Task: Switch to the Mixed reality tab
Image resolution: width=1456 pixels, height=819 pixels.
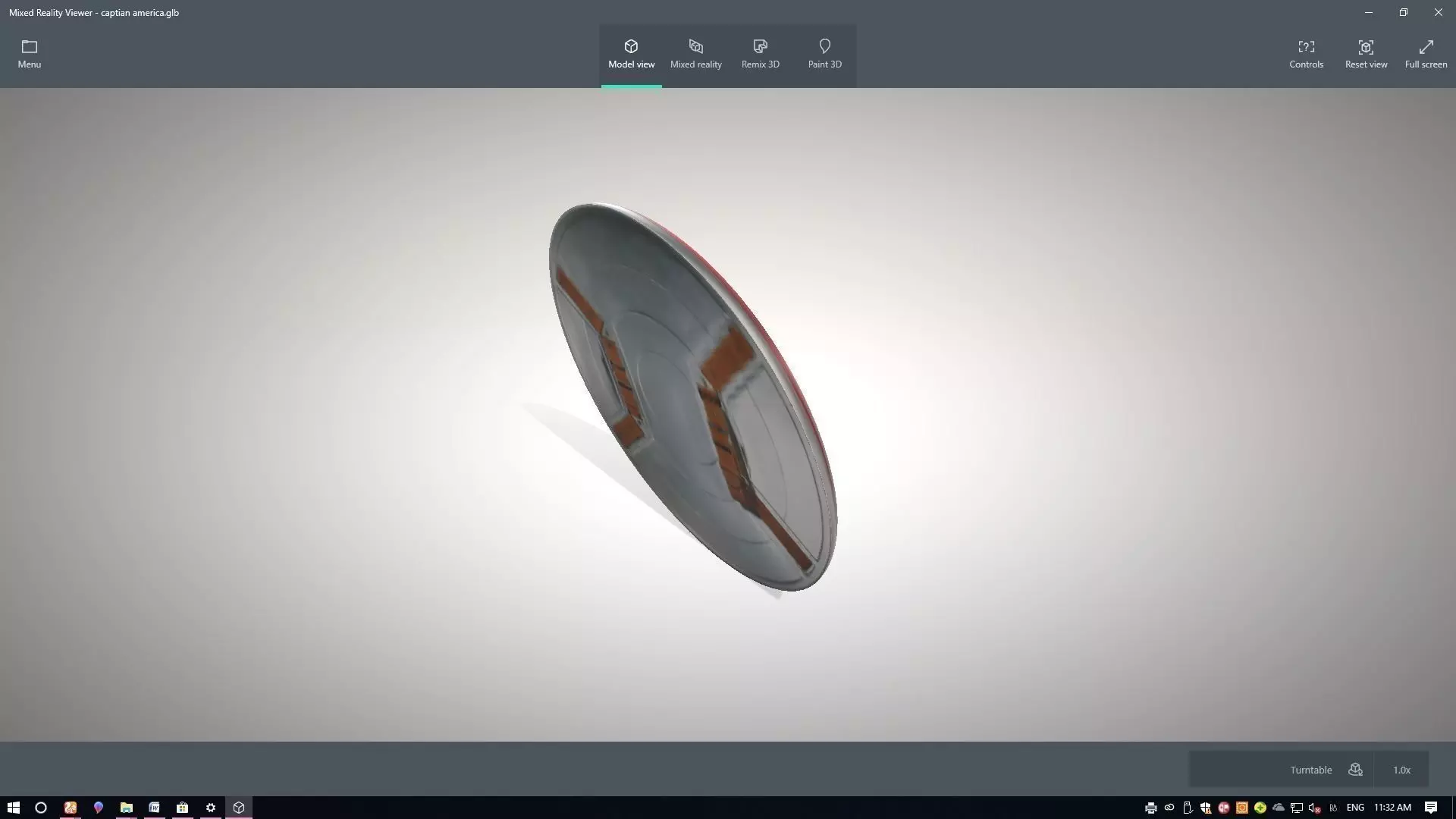Action: tap(695, 55)
